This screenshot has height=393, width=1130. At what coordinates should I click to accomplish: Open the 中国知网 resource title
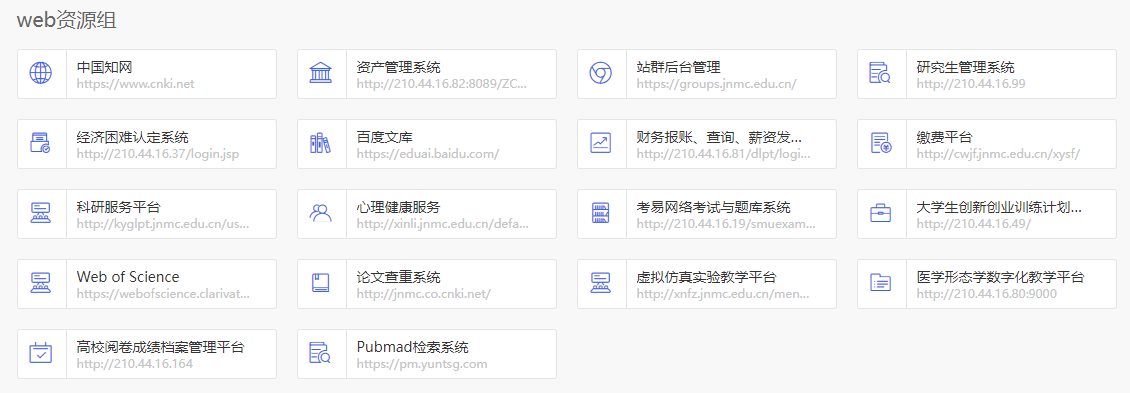[104, 67]
